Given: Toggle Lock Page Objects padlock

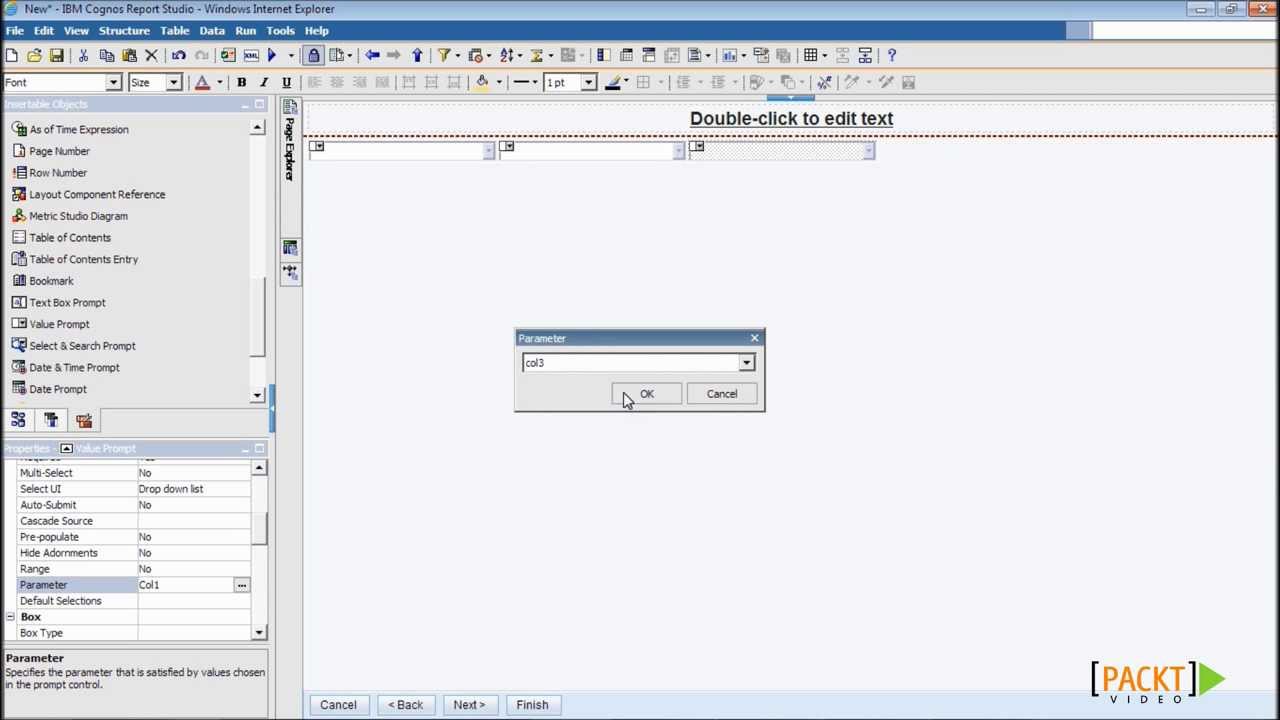Looking at the screenshot, I should [314, 56].
